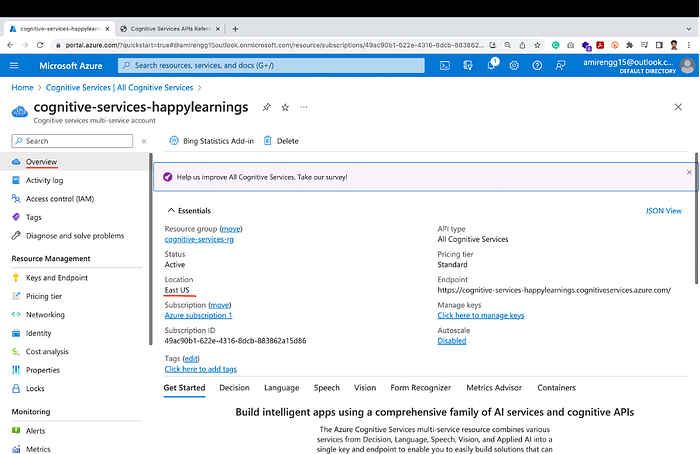Open the Feedback icon in the header
The image size is (700, 454).
560,66
